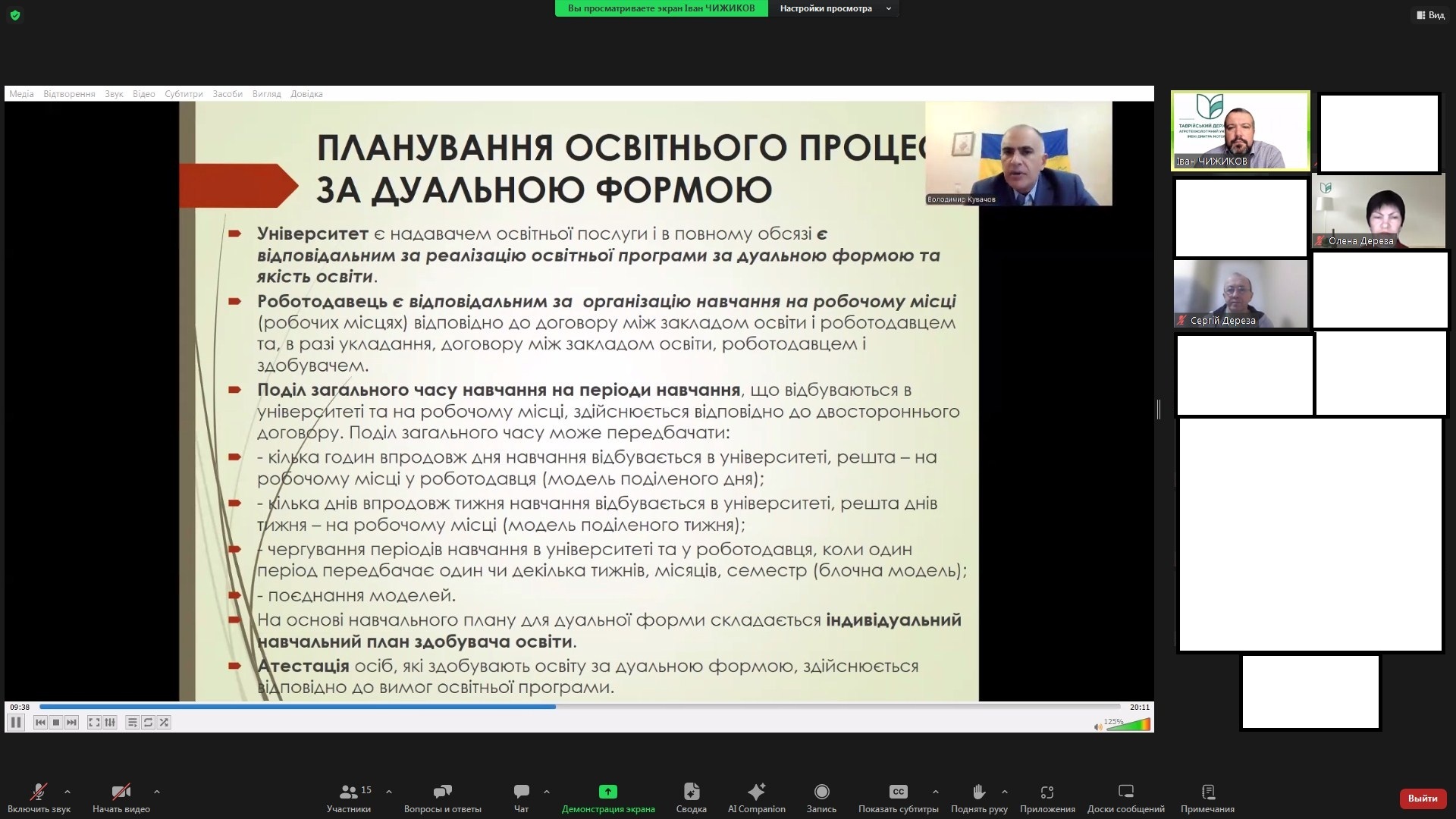The height and width of the screenshot is (819, 1456).
Task: Click Вид view button at top right
Action: coord(1430,15)
